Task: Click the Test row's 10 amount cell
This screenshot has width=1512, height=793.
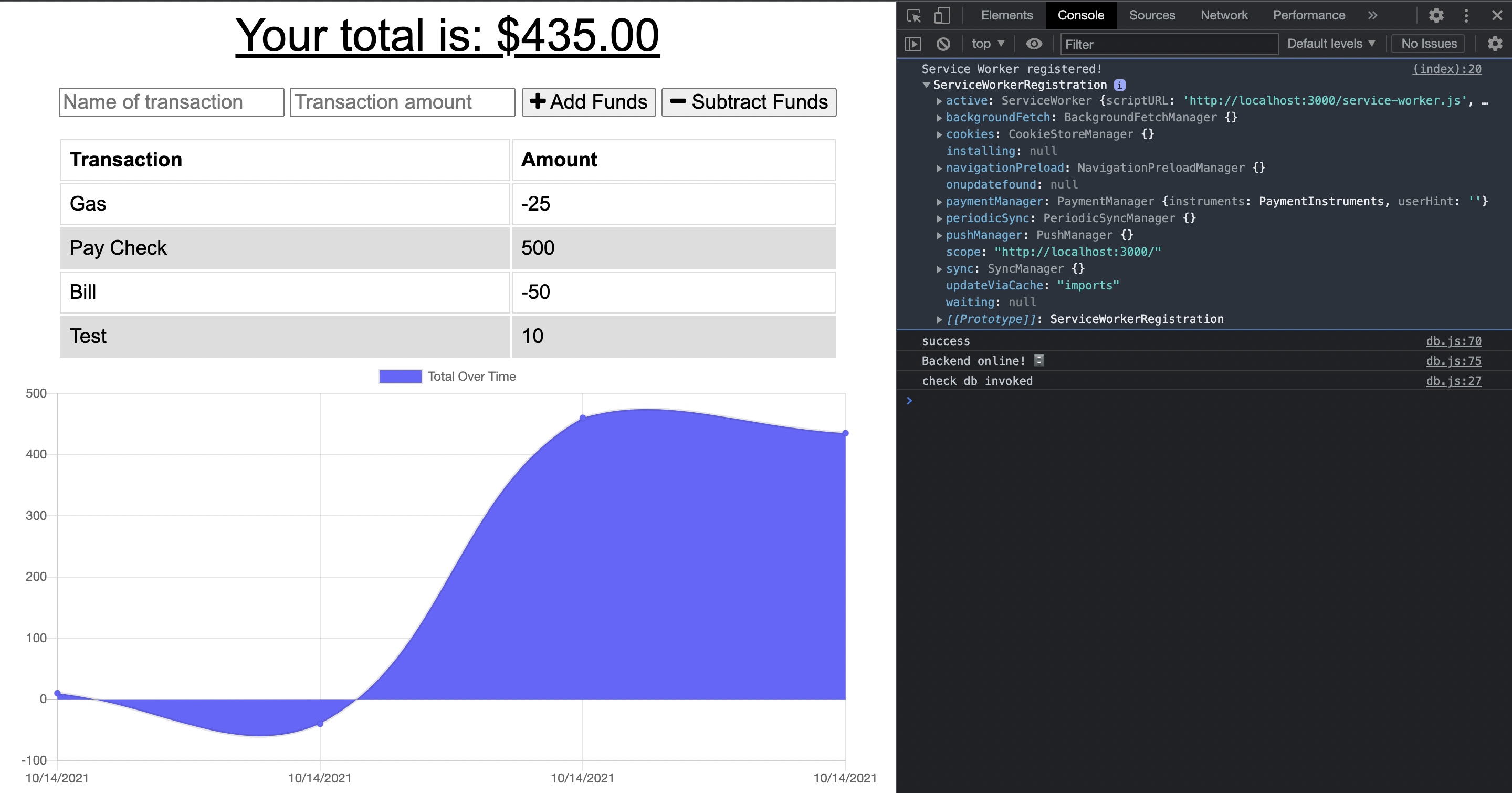Action: pos(674,336)
